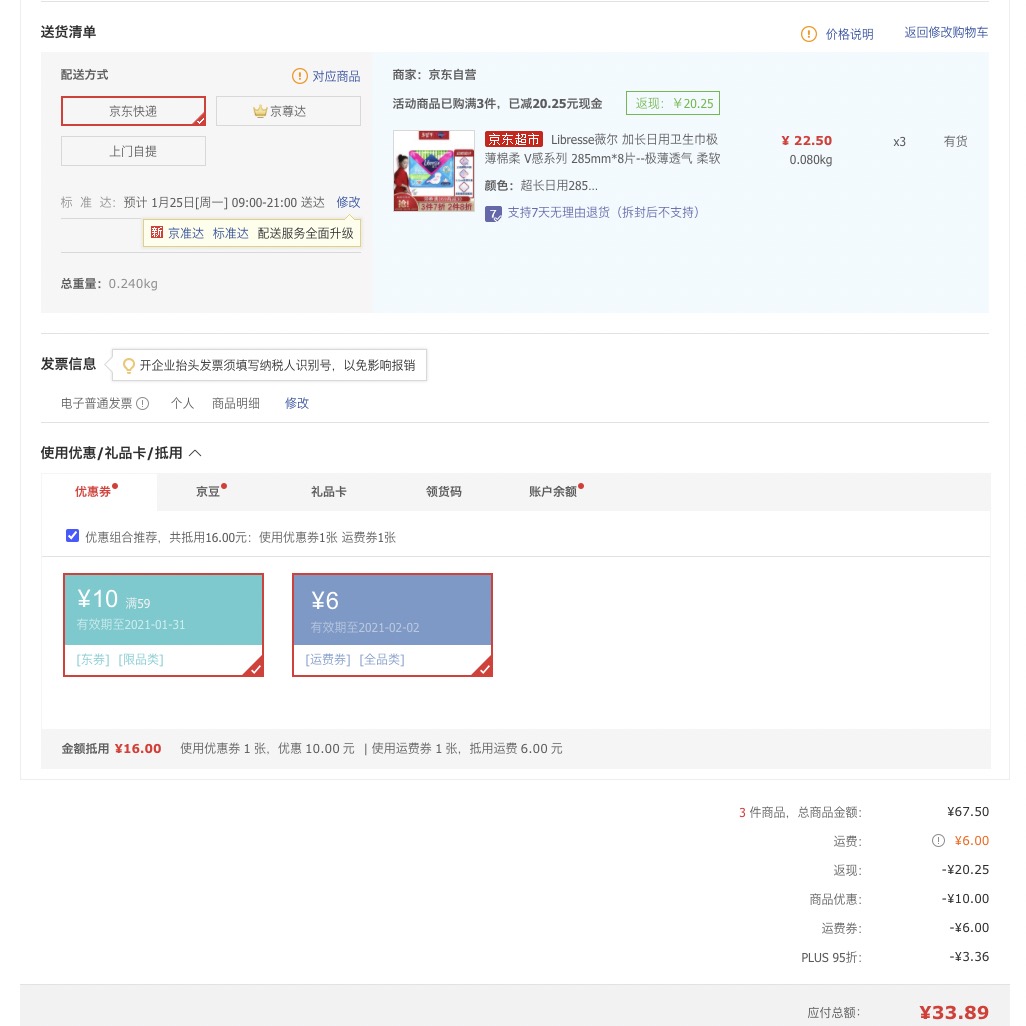Click the Libresse薇尔 product title
The width and height of the screenshot is (1026, 1026).
(602, 149)
